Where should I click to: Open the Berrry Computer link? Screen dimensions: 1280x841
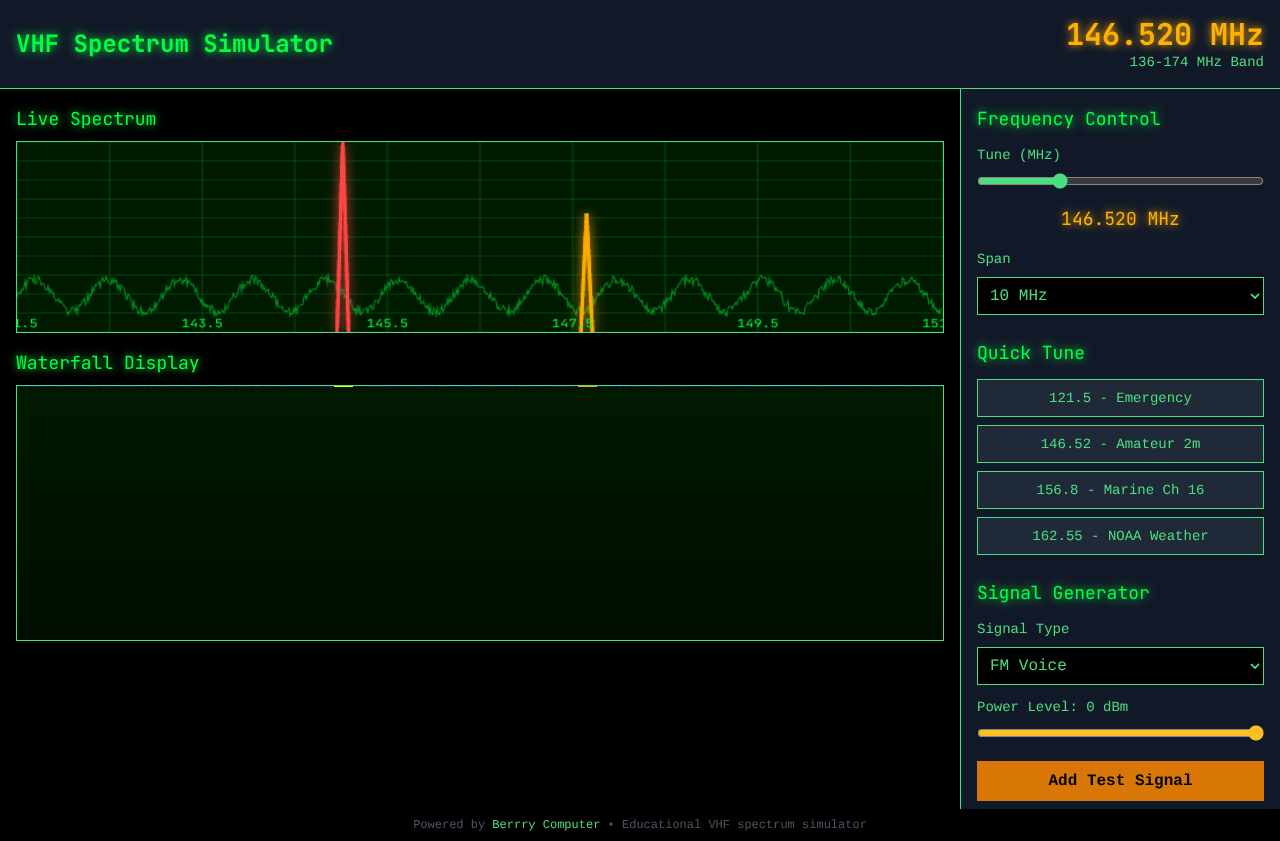(546, 825)
